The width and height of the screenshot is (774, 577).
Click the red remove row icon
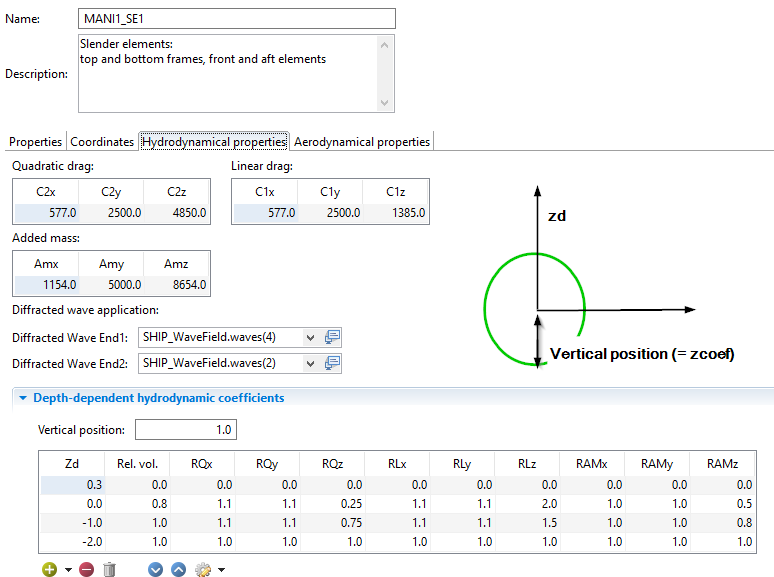[x=86, y=569]
